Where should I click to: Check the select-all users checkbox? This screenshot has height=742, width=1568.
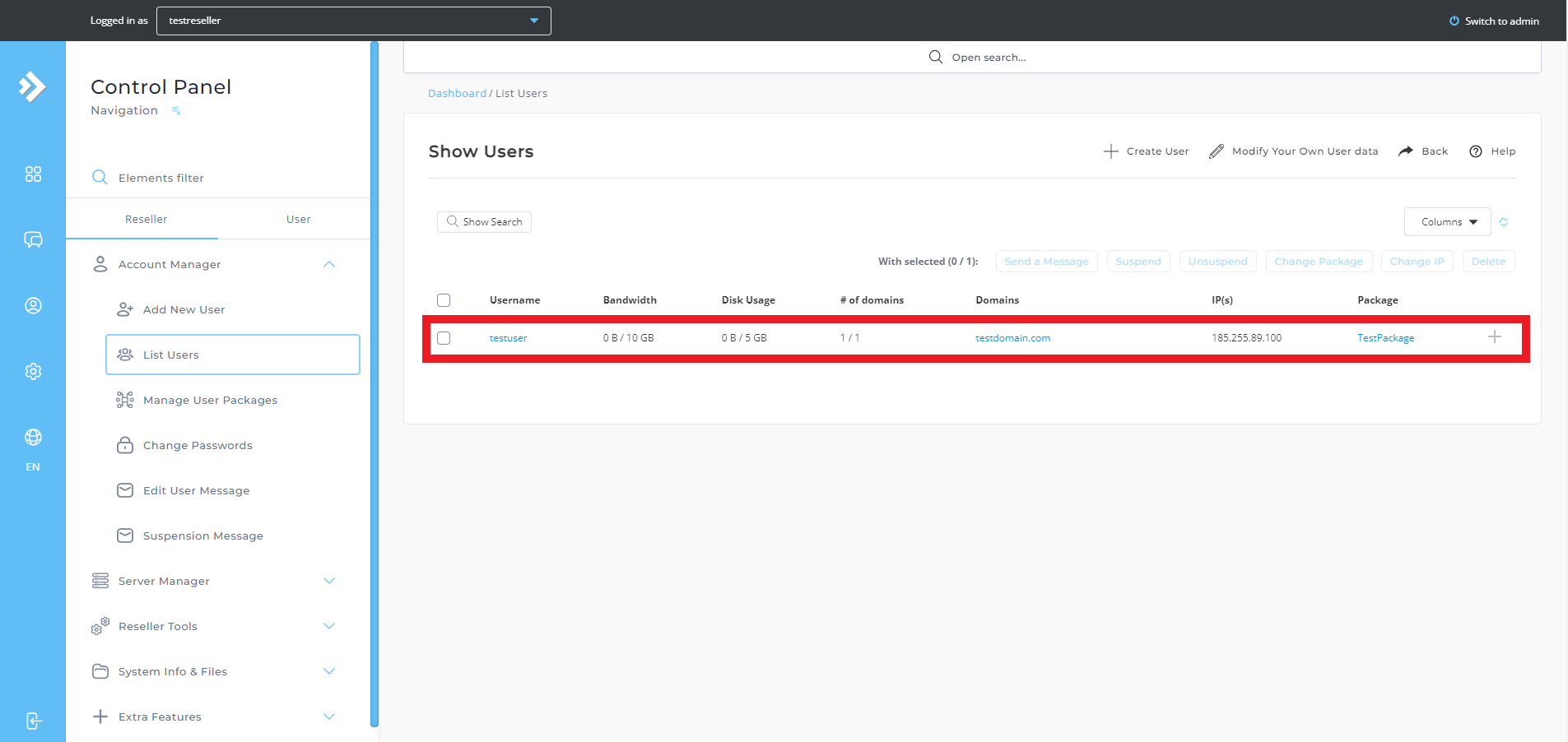[444, 300]
